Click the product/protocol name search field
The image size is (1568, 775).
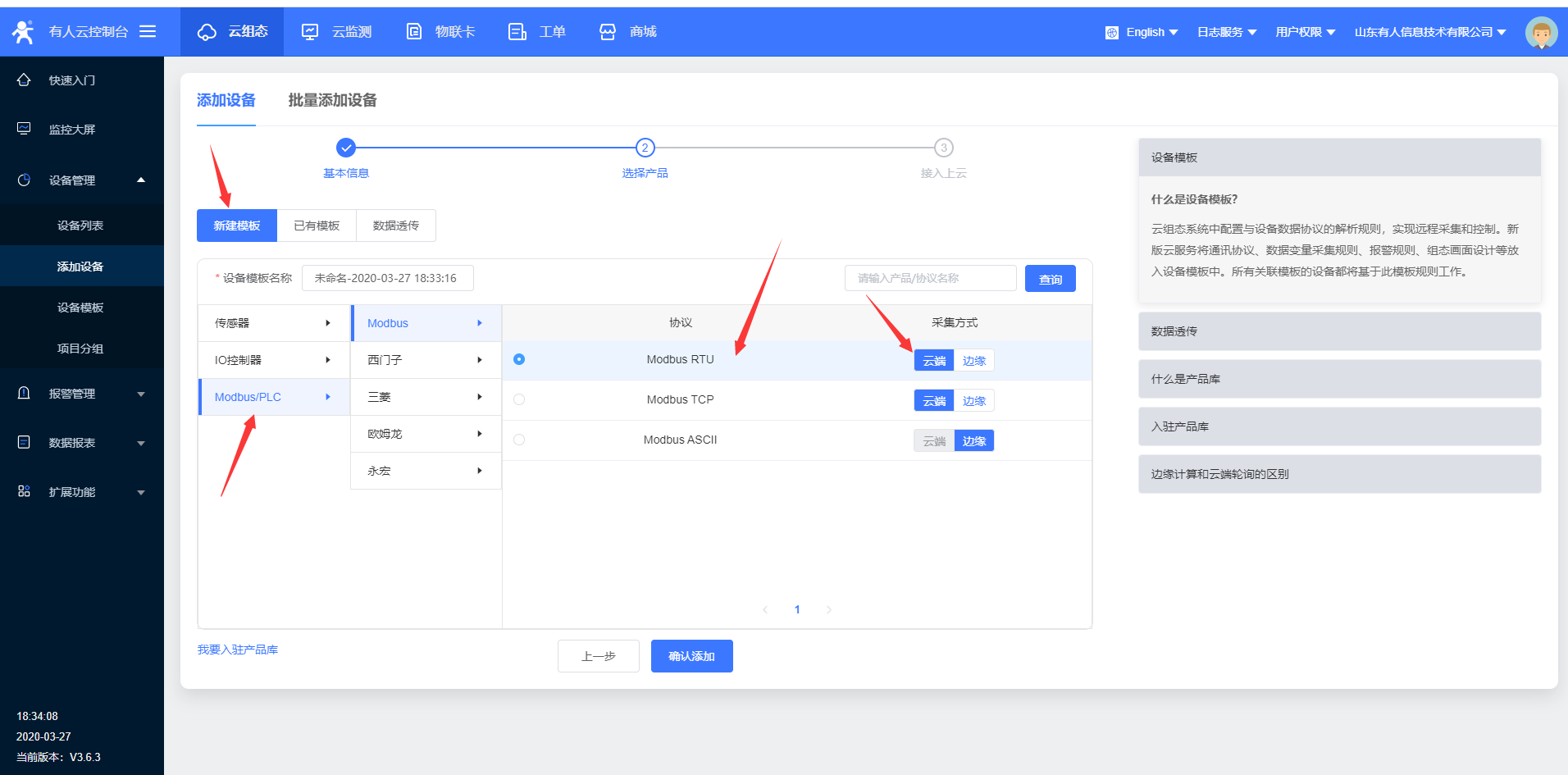pos(930,279)
